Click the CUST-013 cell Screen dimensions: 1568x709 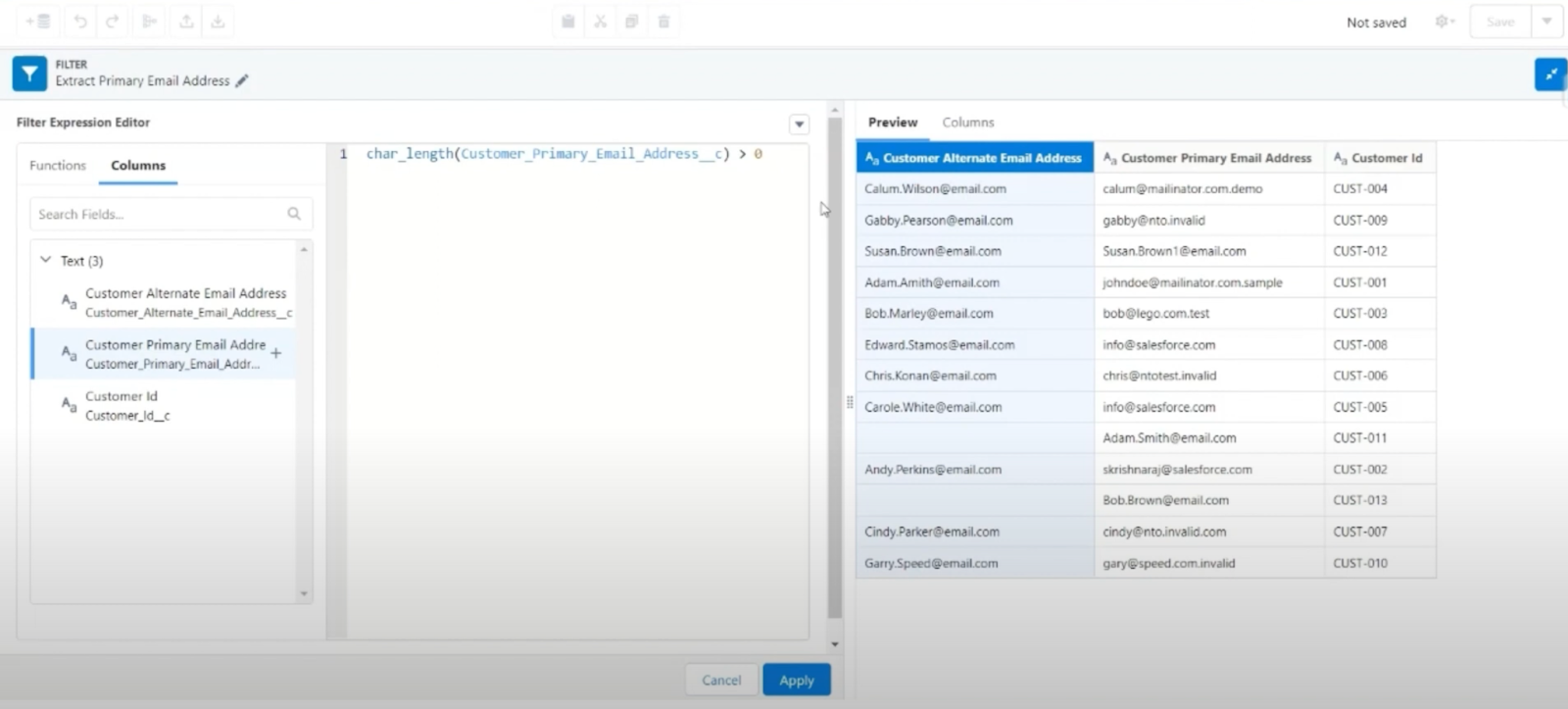tap(1380, 500)
